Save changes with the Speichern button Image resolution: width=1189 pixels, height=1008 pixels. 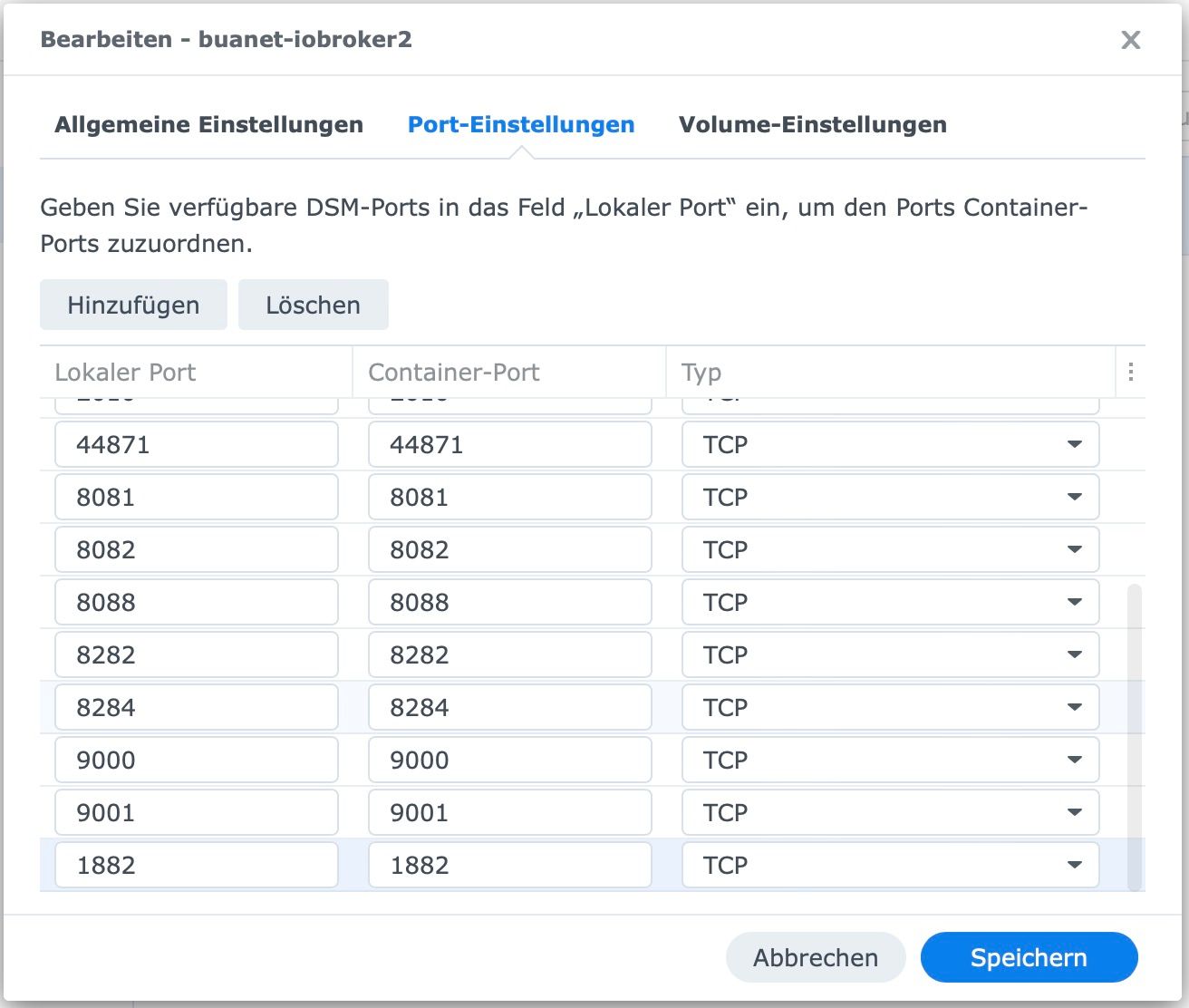pyautogui.click(x=1029, y=958)
